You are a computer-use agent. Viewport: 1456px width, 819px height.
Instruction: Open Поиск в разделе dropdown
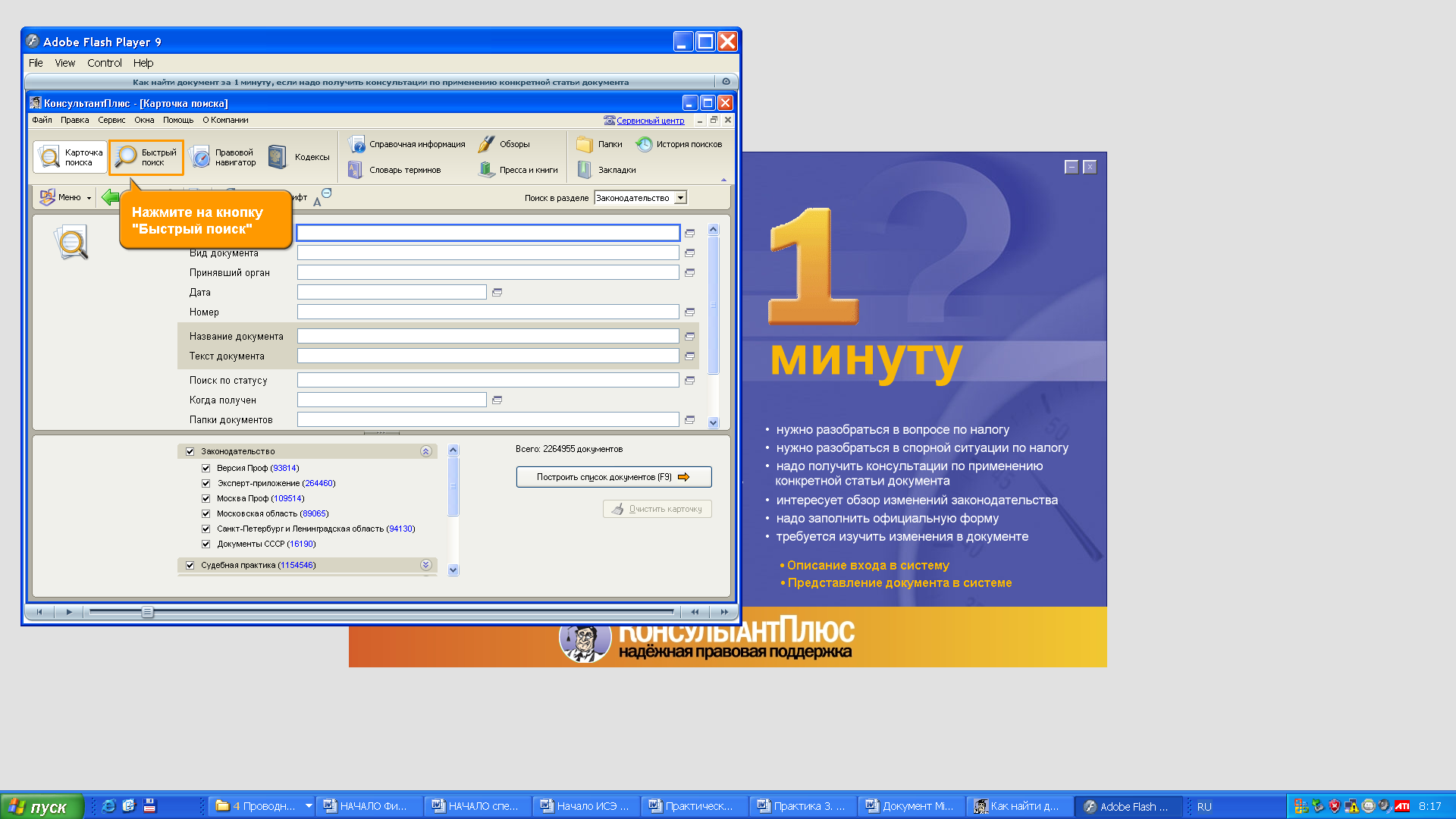click(680, 198)
